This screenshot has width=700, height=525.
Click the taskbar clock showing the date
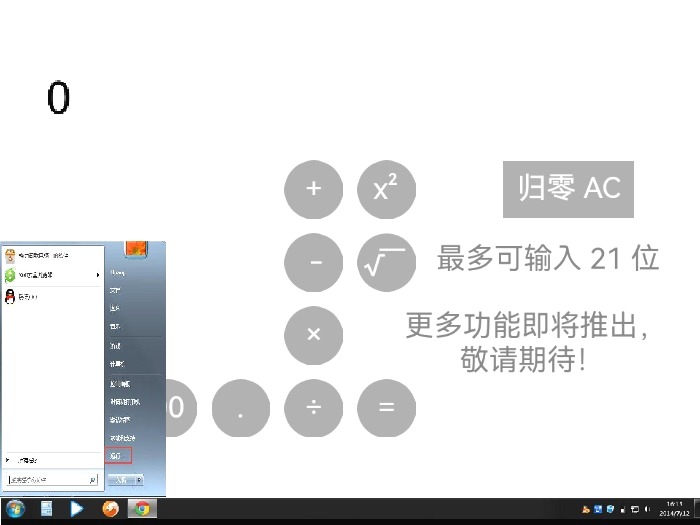point(673,509)
